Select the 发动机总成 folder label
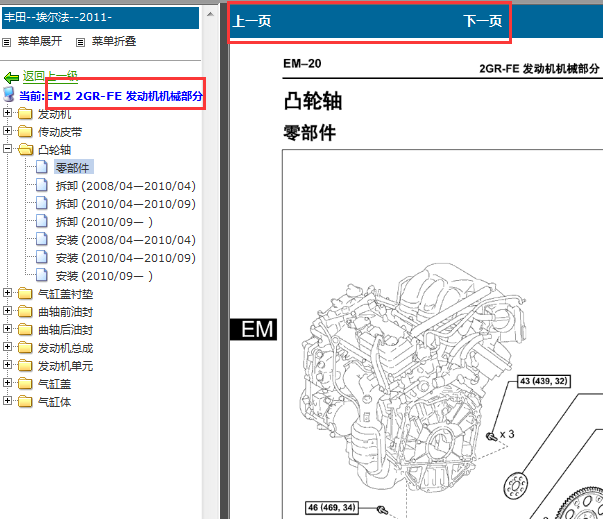 65,348
